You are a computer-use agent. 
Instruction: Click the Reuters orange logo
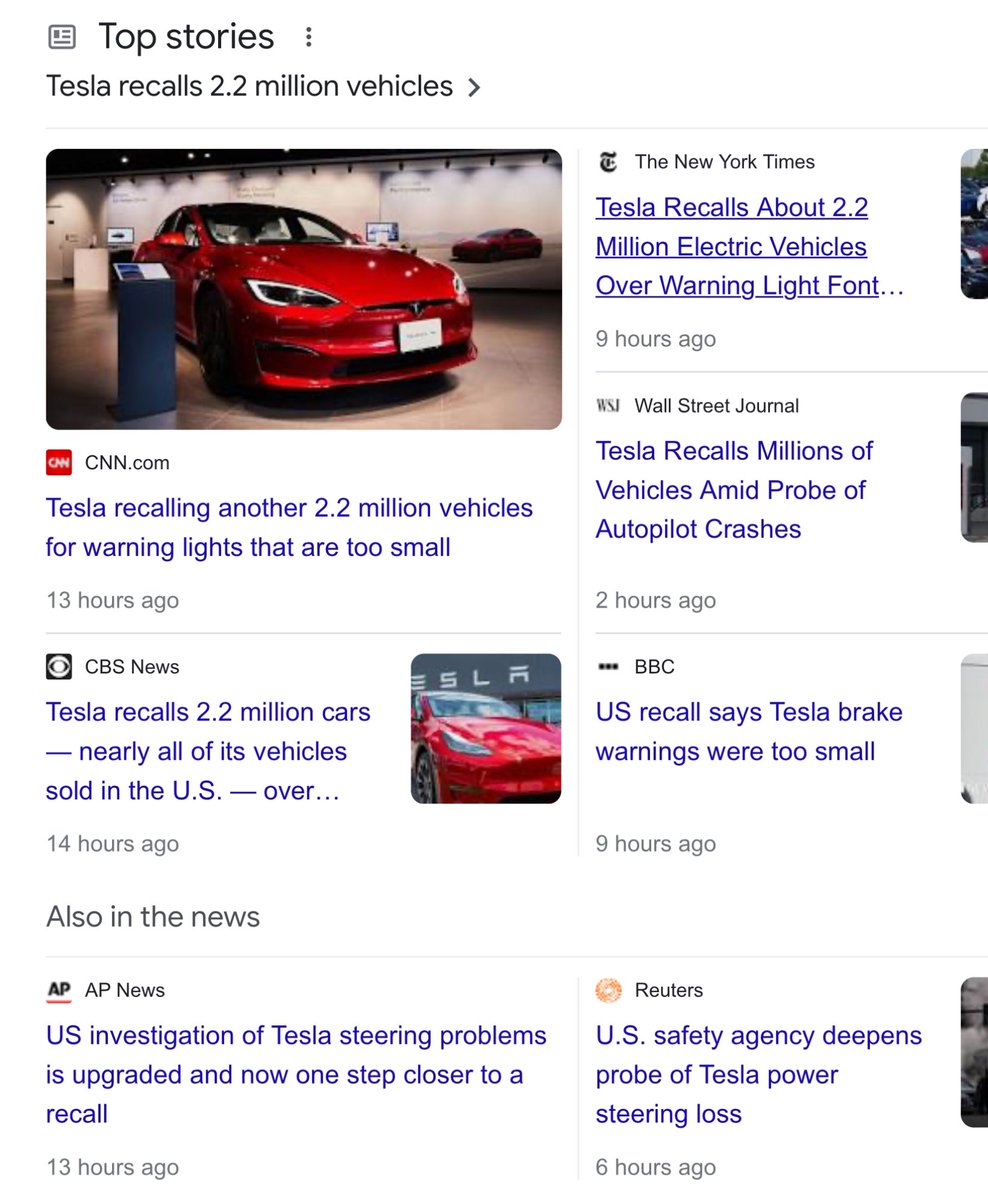coord(609,990)
